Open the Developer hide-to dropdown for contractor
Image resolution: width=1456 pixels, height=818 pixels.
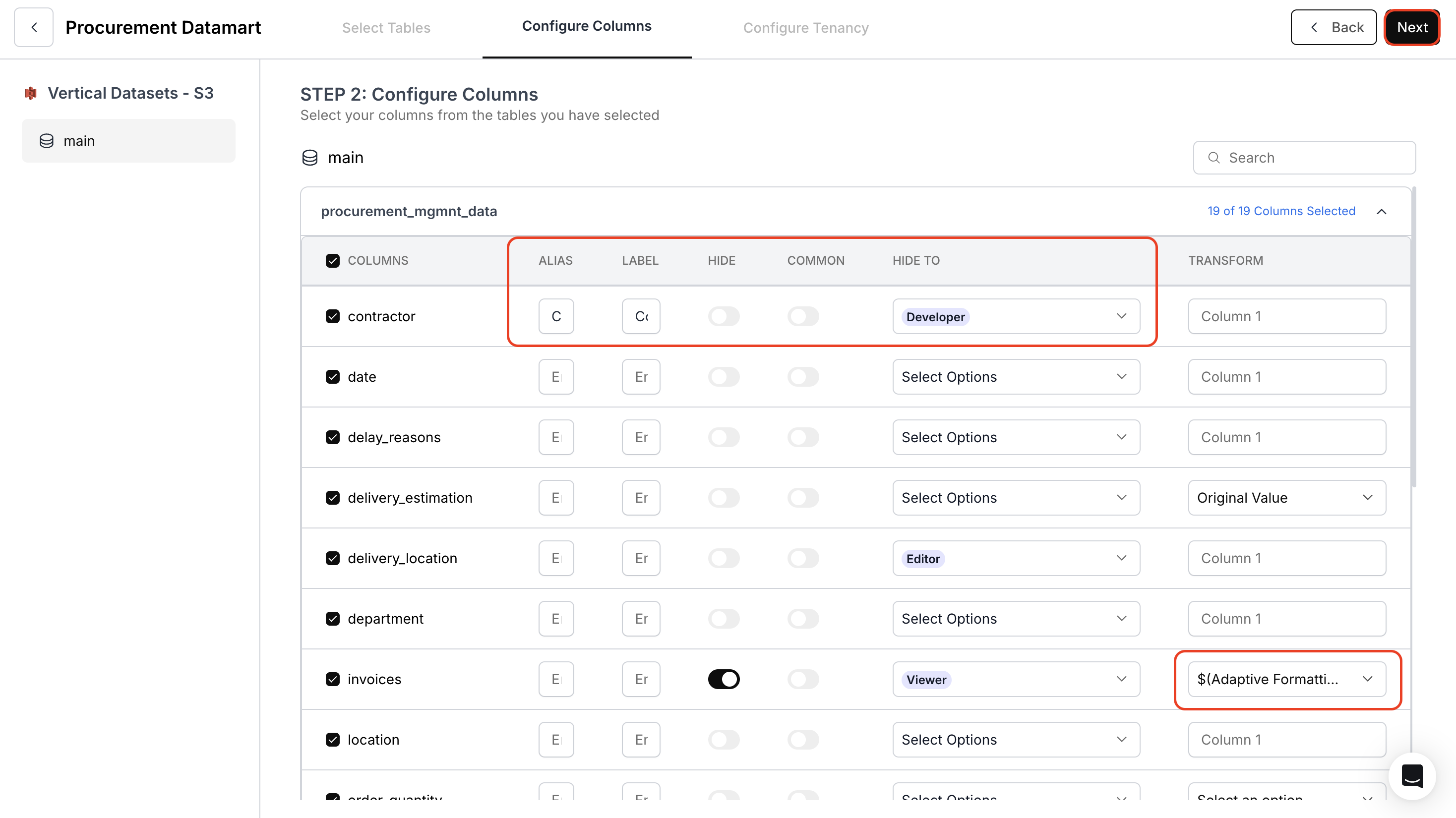[1016, 316]
